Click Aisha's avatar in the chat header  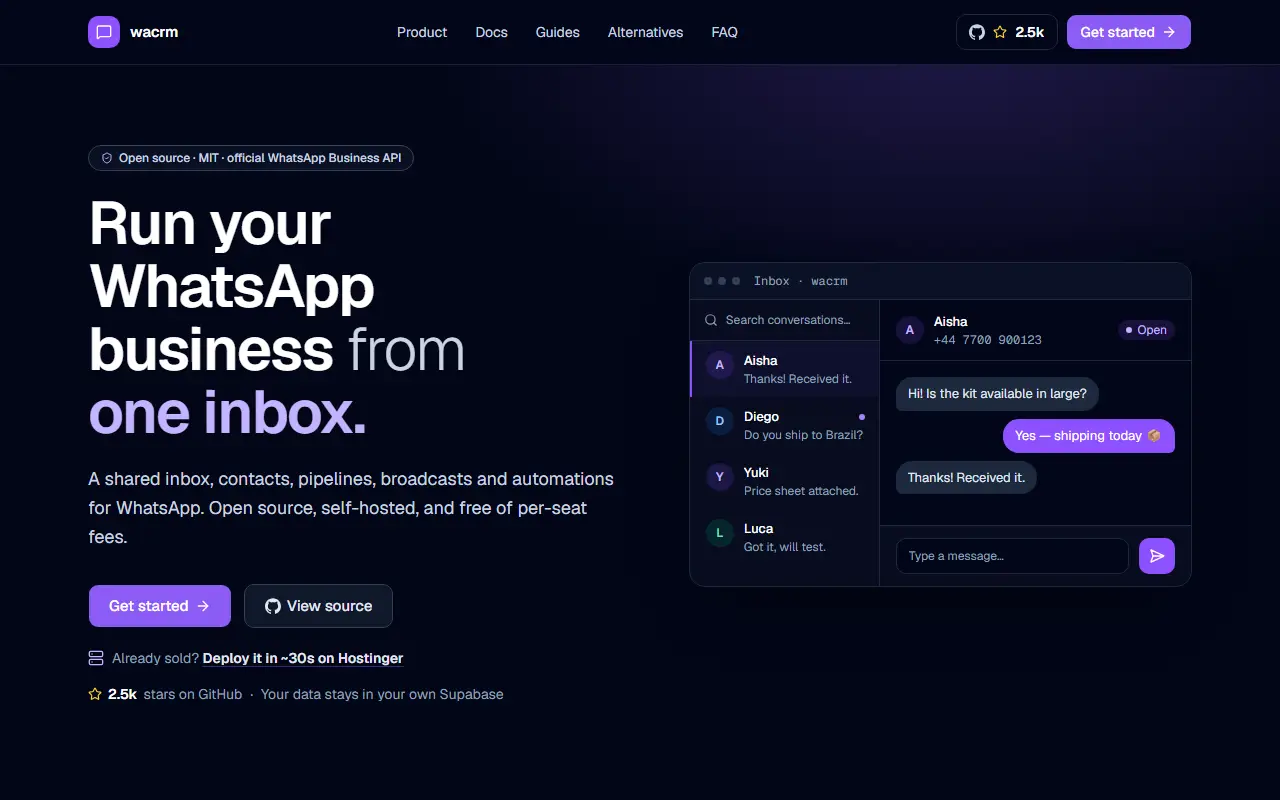click(x=910, y=330)
